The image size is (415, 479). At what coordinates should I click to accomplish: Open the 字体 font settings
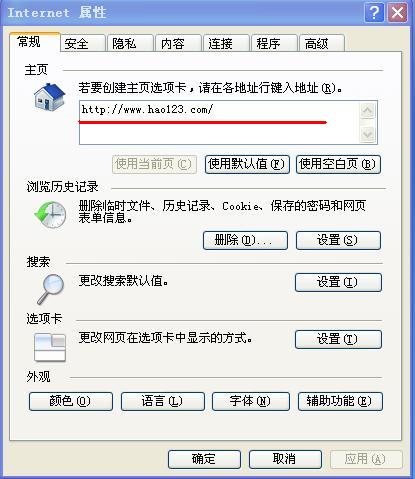251,401
